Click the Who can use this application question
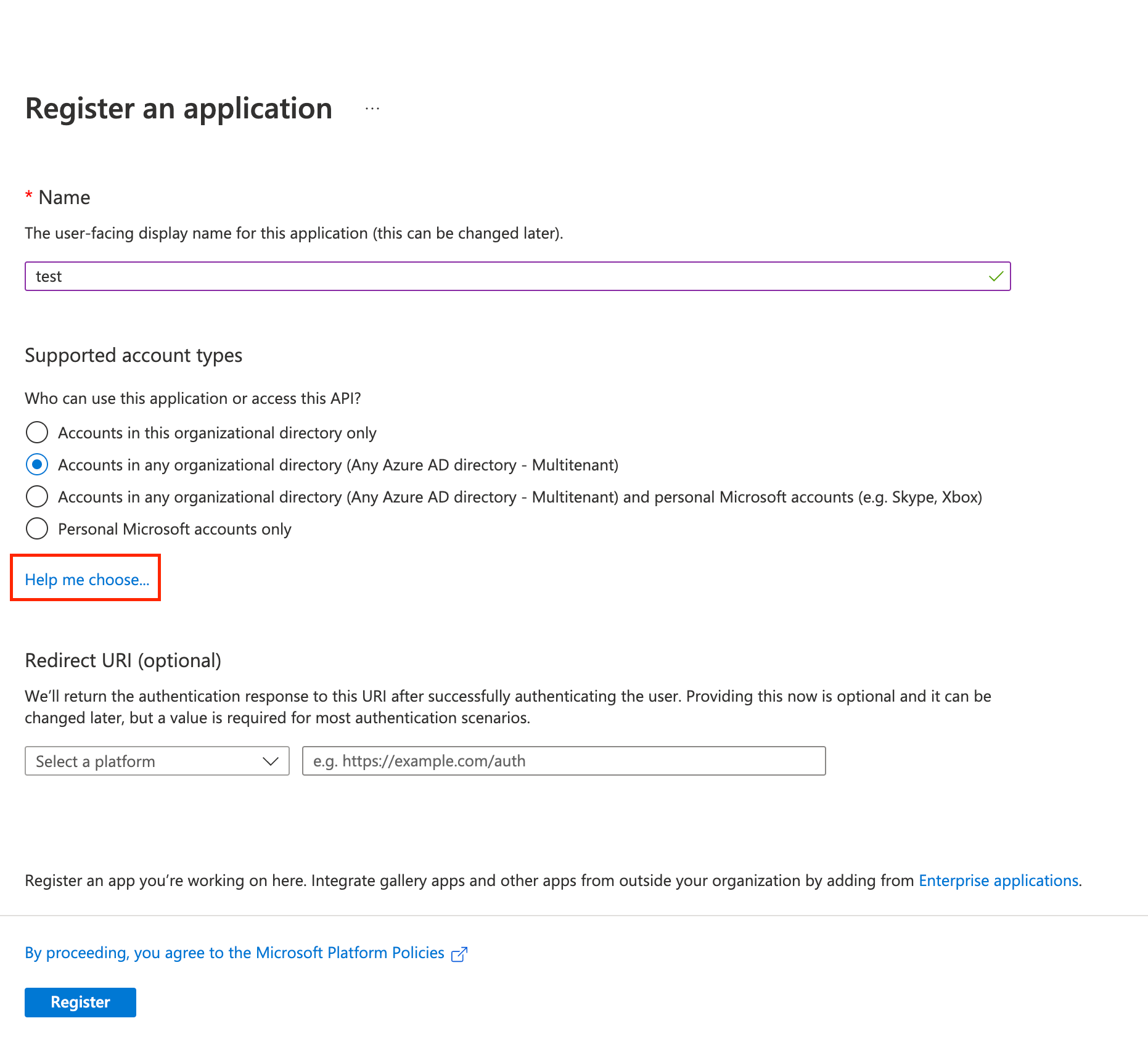1148x1042 pixels. point(192,398)
